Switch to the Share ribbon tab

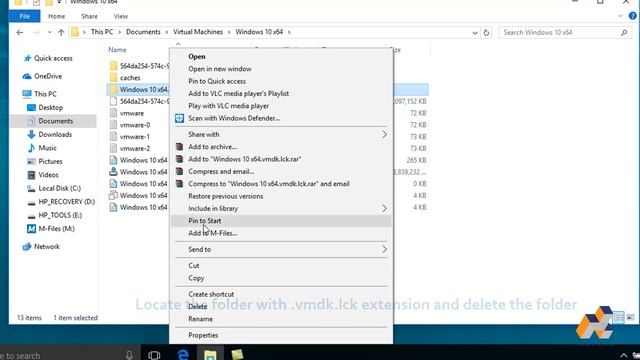[89, 16]
